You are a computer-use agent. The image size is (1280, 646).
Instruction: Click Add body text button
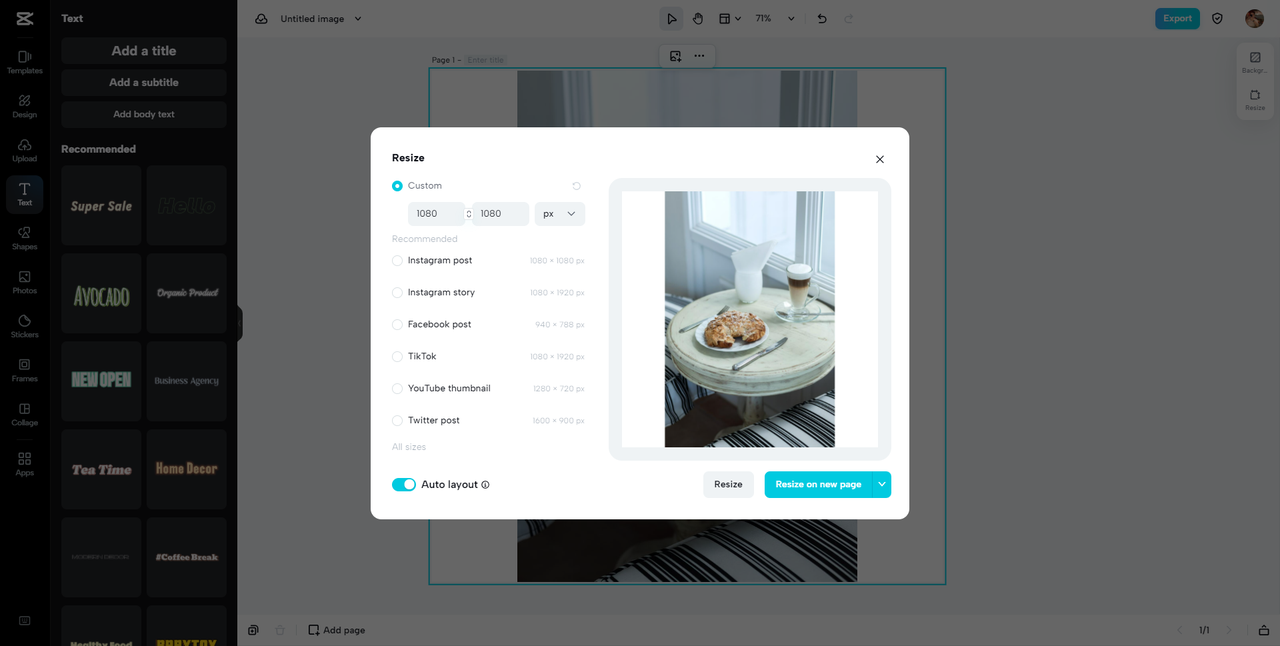[144, 114]
